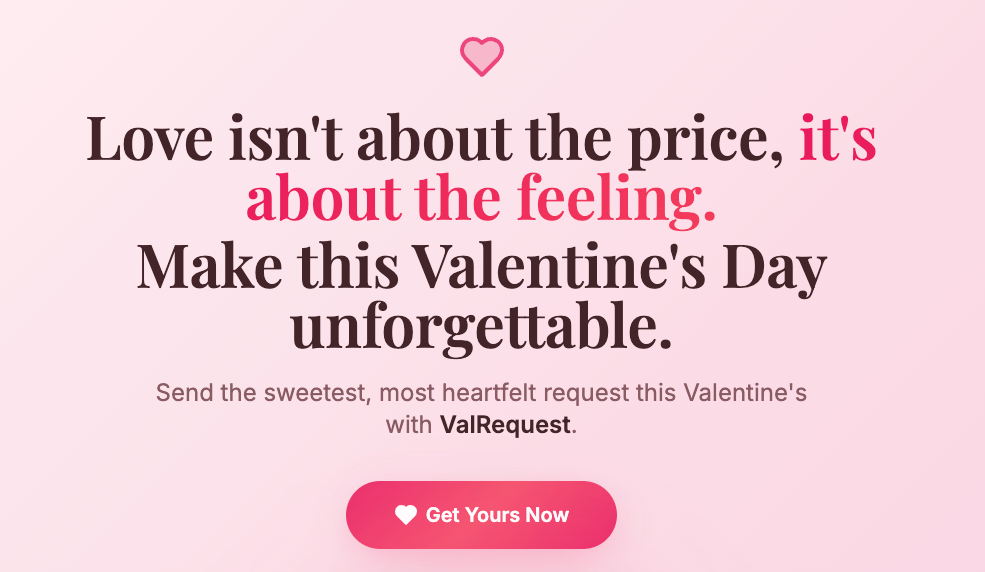Click the word 'Love' in the headline

(x=150, y=138)
